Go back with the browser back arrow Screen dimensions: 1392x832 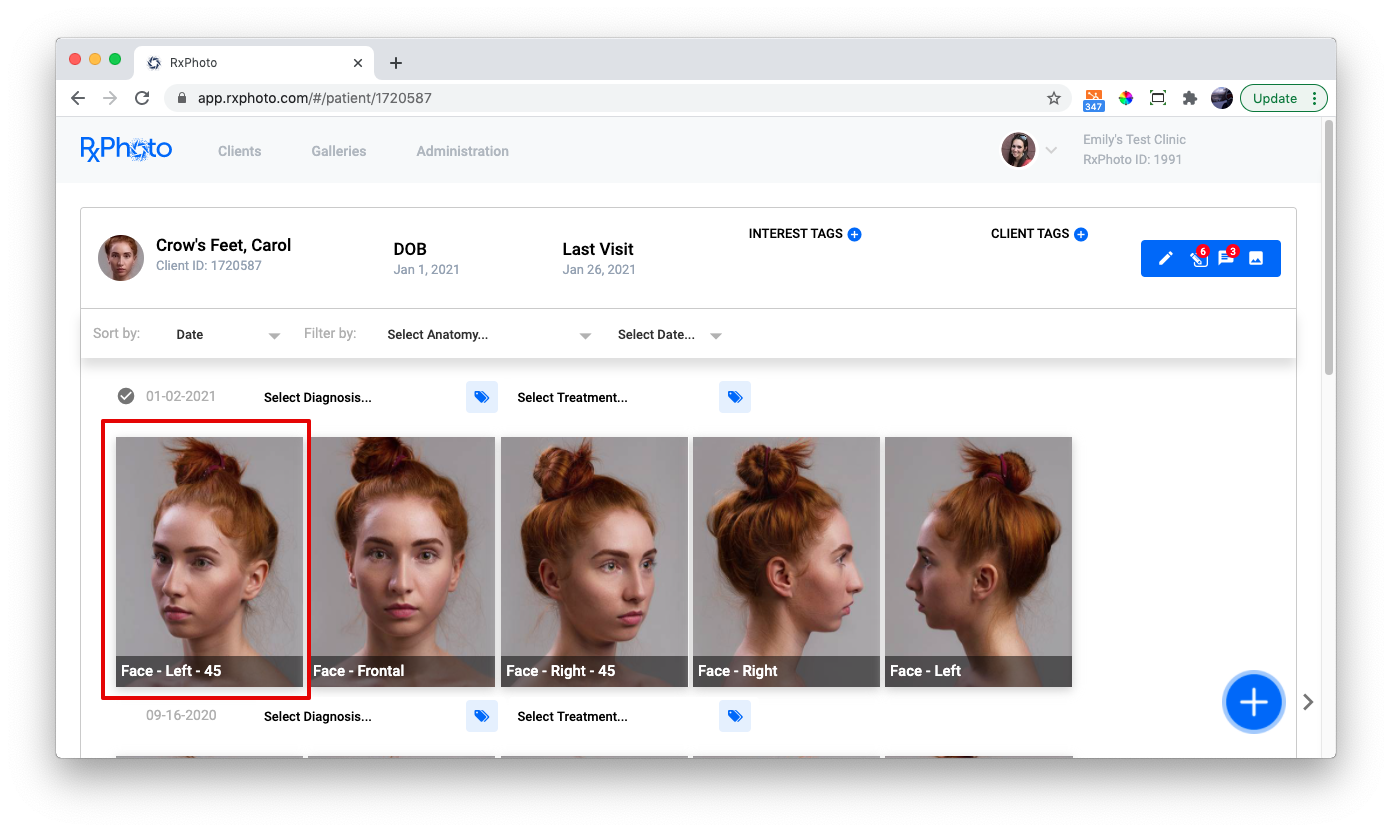point(78,98)
